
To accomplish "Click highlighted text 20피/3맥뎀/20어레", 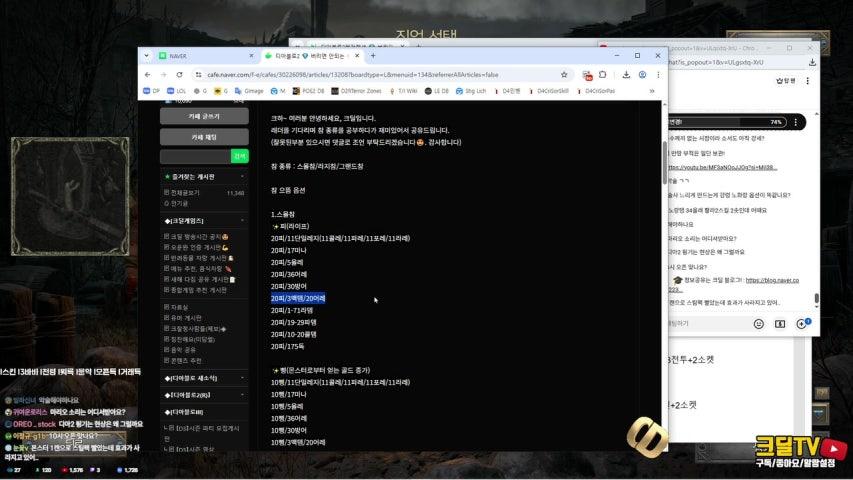I will pyautogui.click(x=298, y=298).
